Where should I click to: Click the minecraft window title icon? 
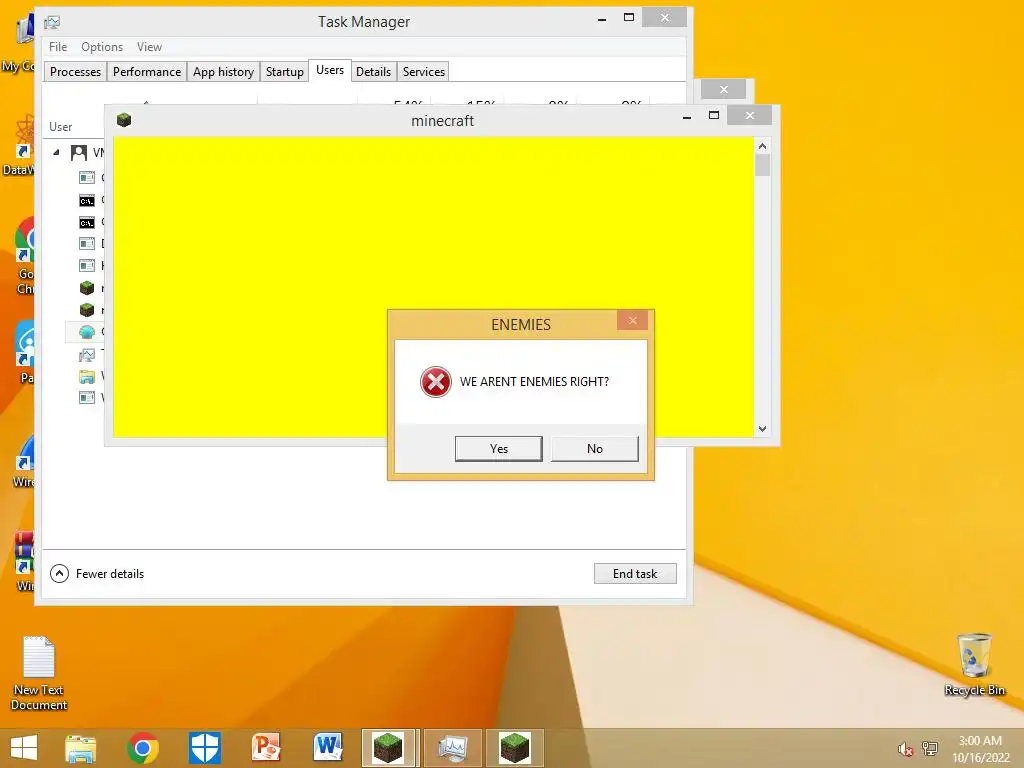[x=124, y=120]
